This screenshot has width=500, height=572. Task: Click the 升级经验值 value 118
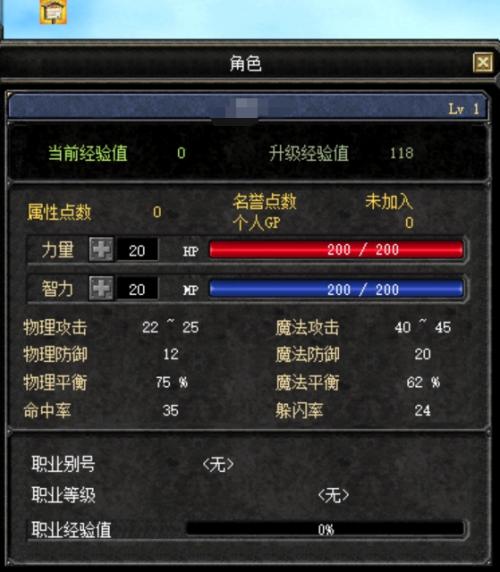[x=402, y=153]
